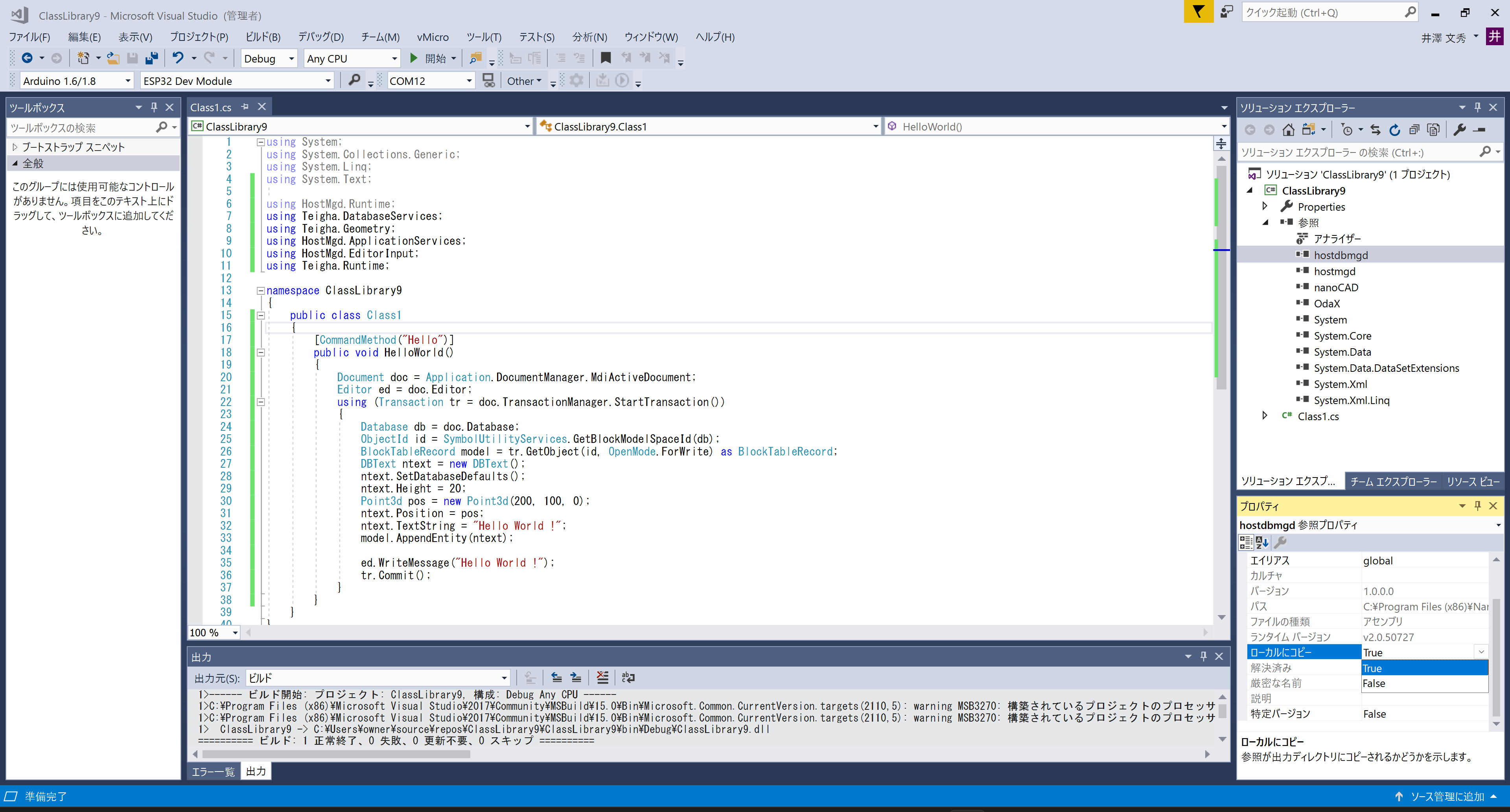Screen dimensions: 1510x812
Task: Click the Alphabetical sort icon in Properties
Action: [x=1262, y=542]
